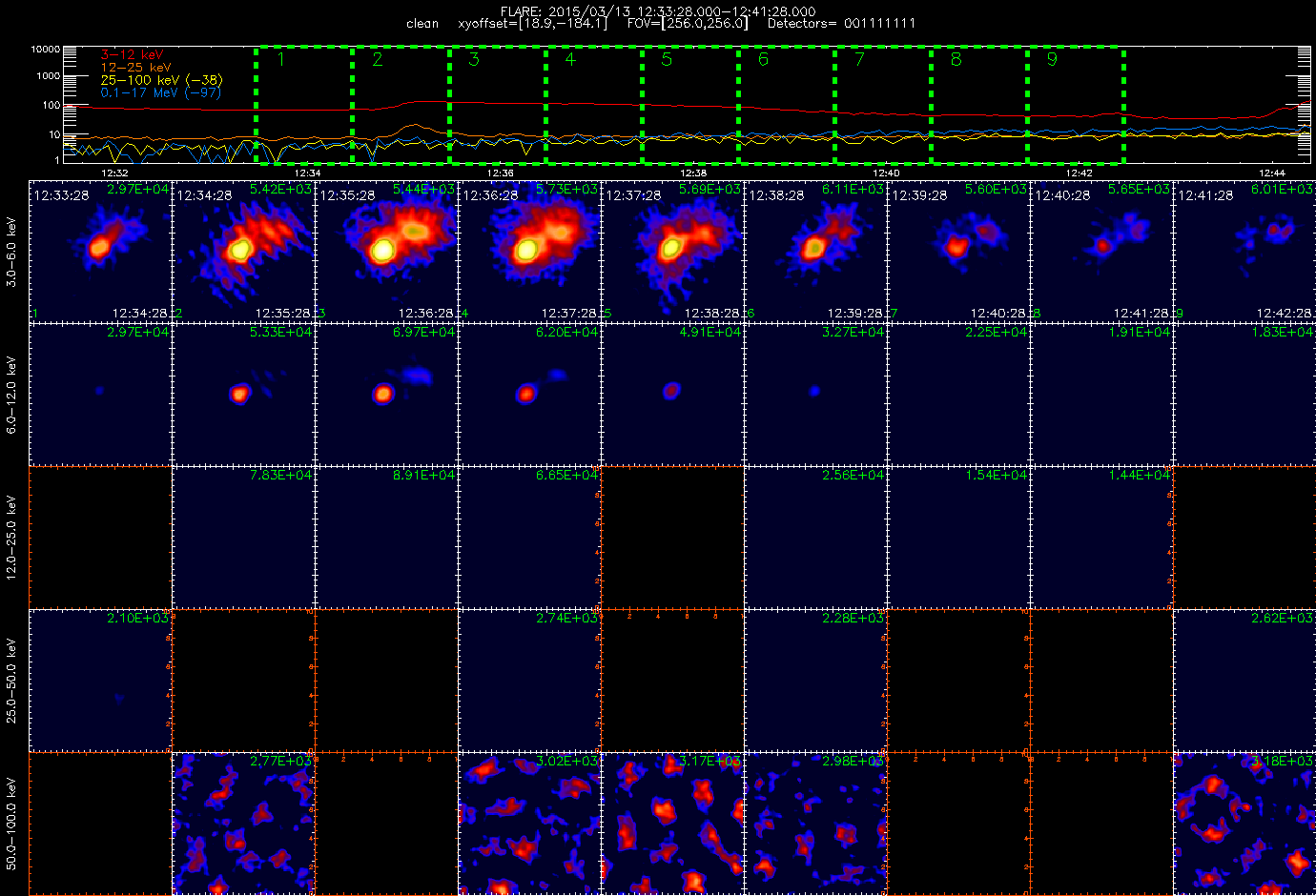Open the 25.0-50.0 keV image labeled 2.28E+03
The width and height of the screenshot is (1316, 896).
(816, 680)
